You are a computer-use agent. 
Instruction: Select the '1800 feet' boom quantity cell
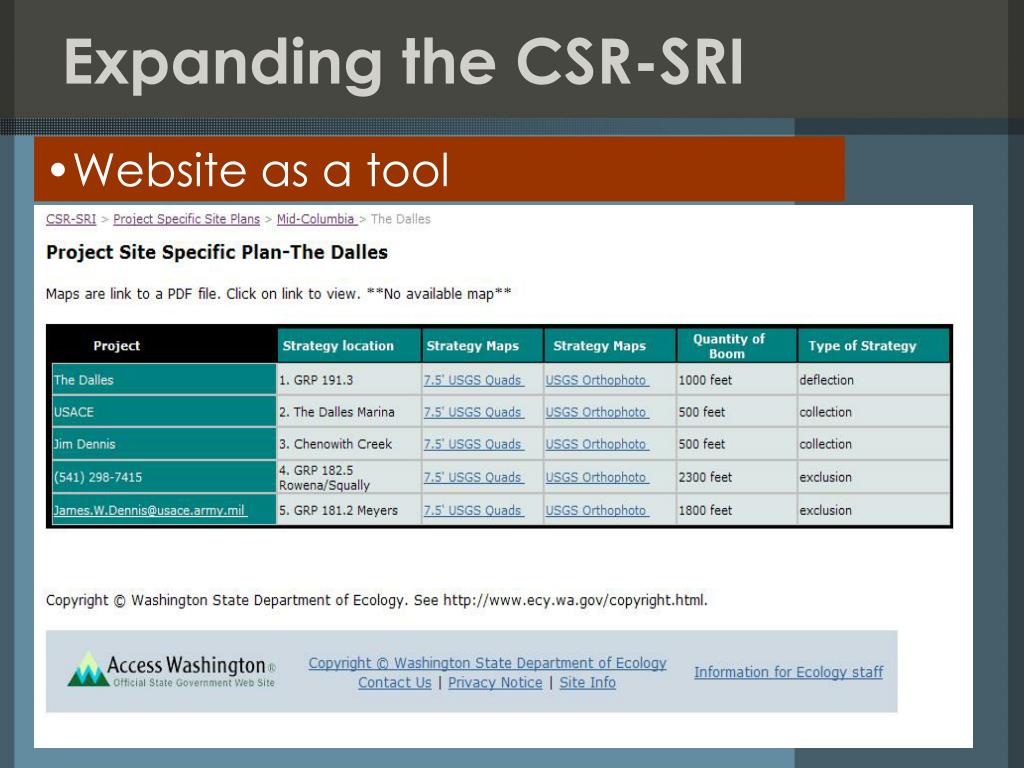pos(736,510)
